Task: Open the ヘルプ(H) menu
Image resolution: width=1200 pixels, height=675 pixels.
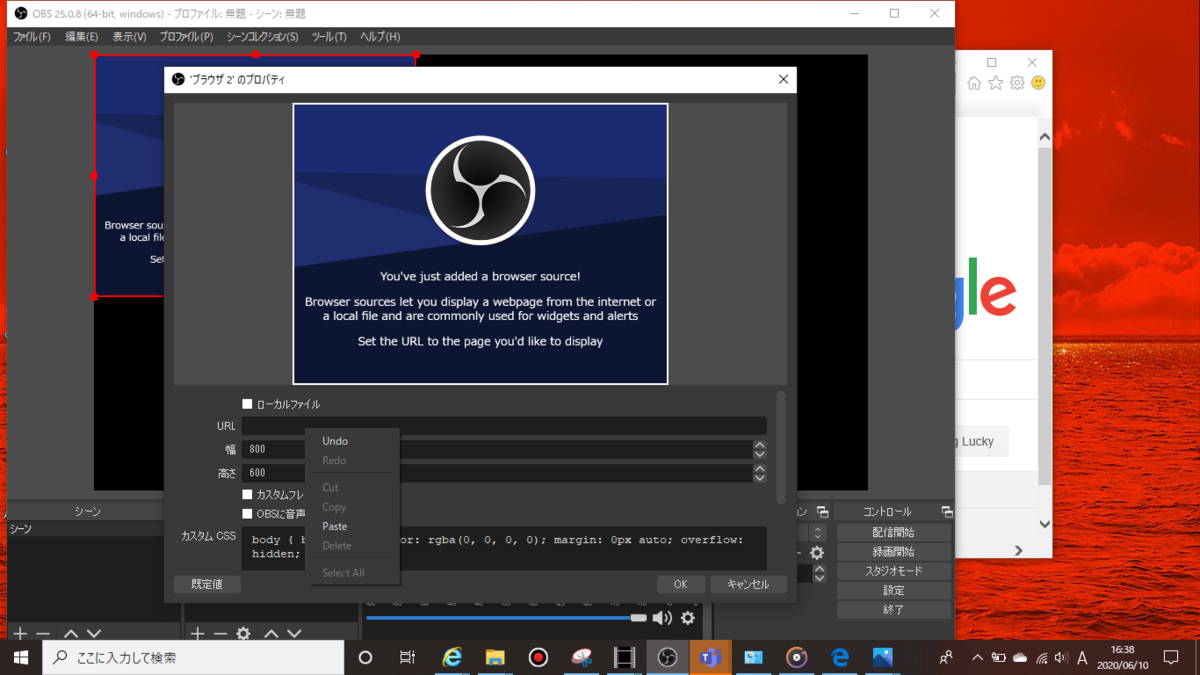Action: (380, 37)
